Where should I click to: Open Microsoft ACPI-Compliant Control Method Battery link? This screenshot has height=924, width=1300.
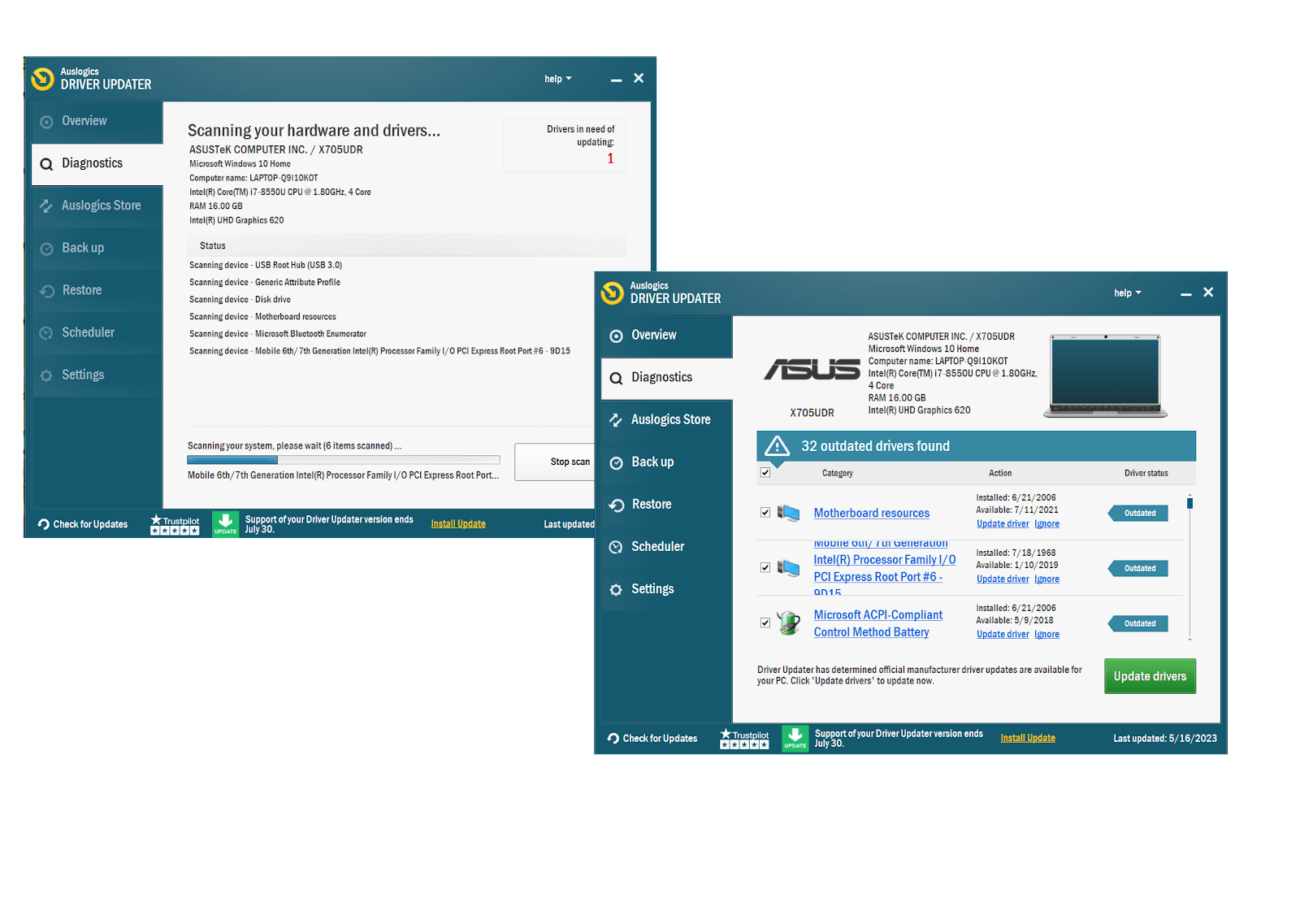(x=878, y=623)
